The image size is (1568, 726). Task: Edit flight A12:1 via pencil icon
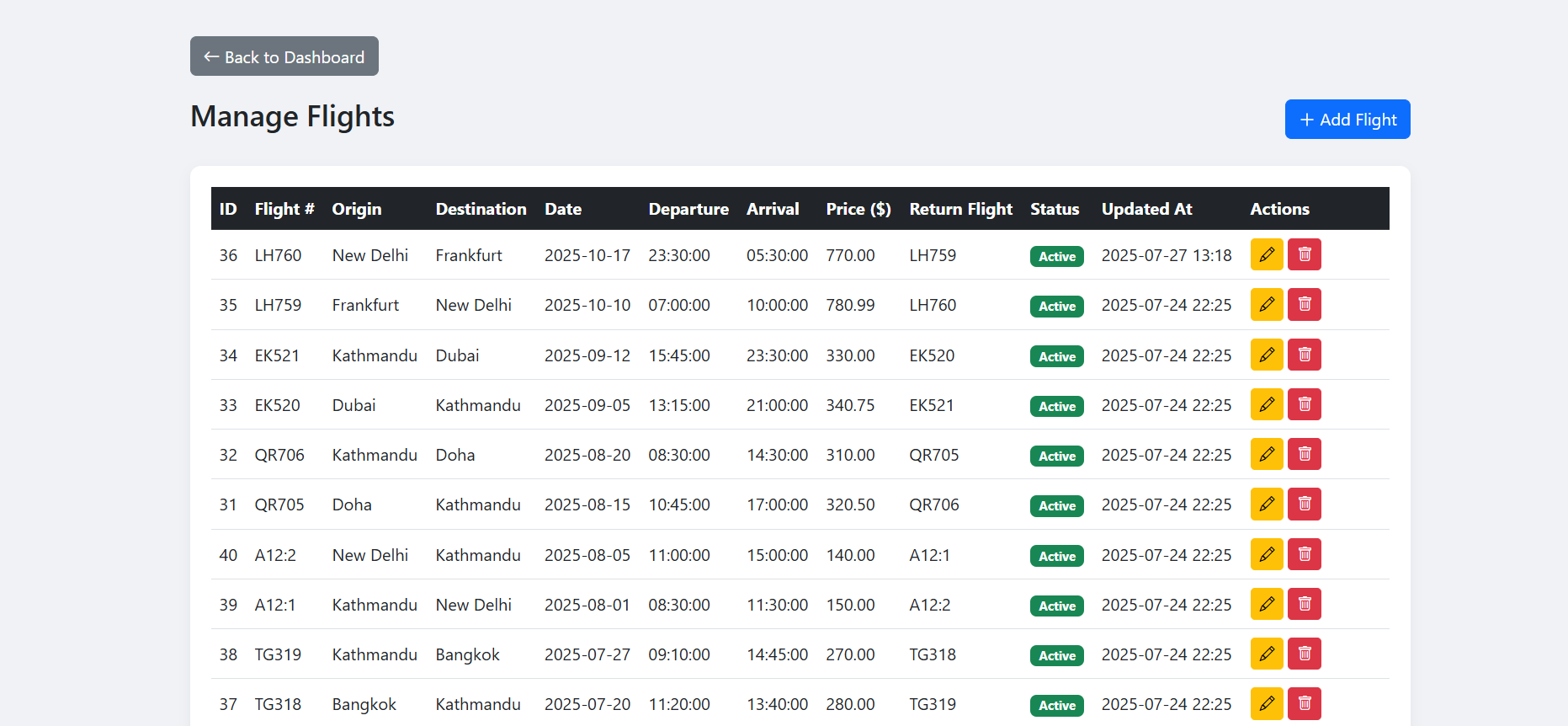(1266, 604)
